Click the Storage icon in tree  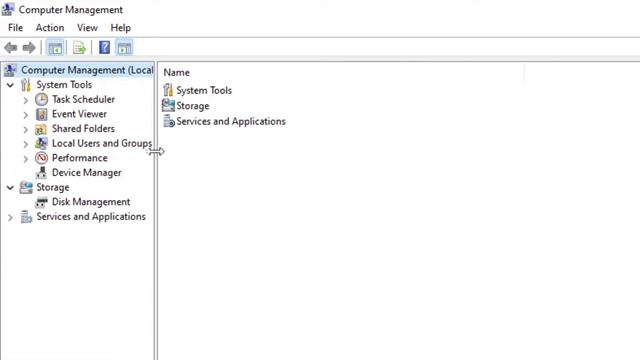[26, 187]
